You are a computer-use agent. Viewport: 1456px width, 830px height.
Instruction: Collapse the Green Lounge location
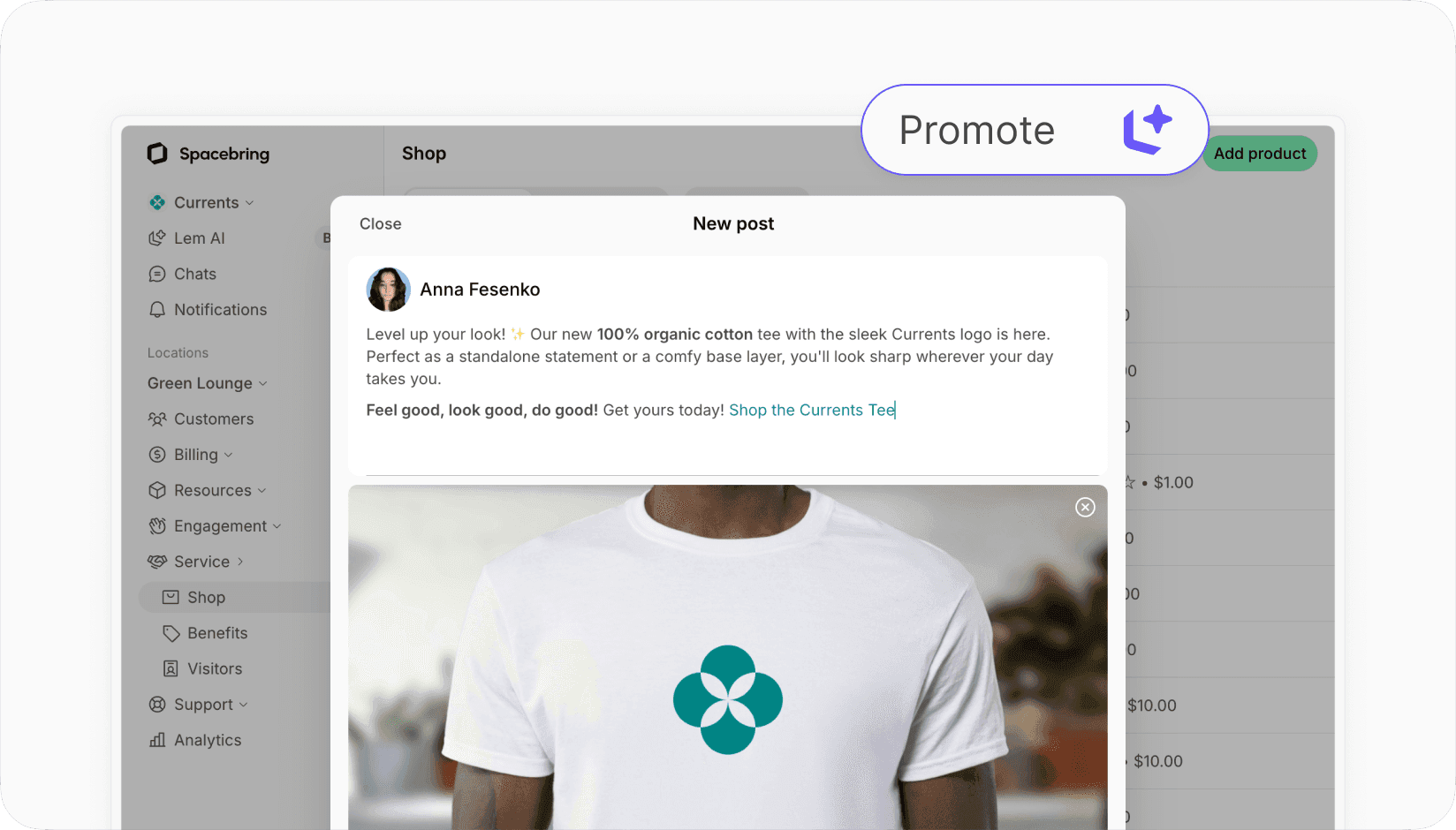(264, 383)
